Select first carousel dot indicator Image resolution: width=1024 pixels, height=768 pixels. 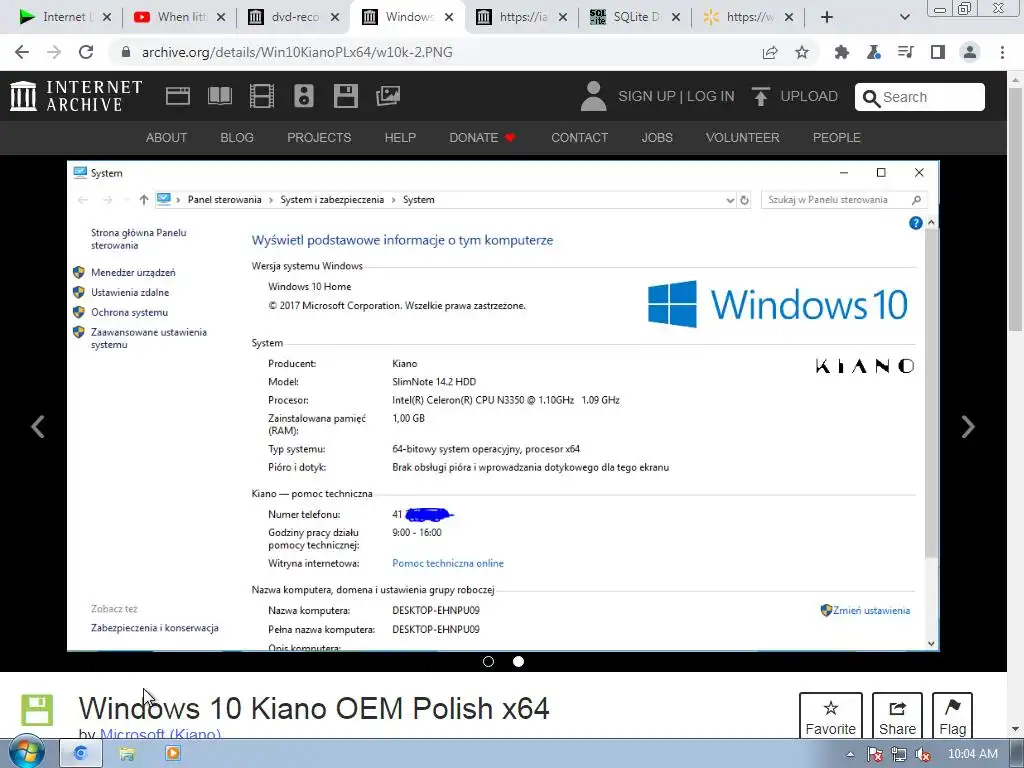(x=488, y=662)
